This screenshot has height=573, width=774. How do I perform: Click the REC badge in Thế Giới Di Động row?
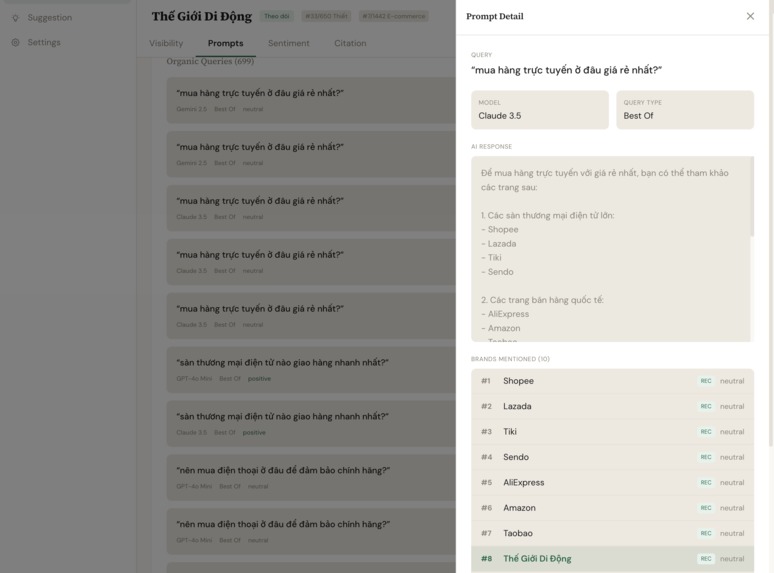(x=706, y=559)
